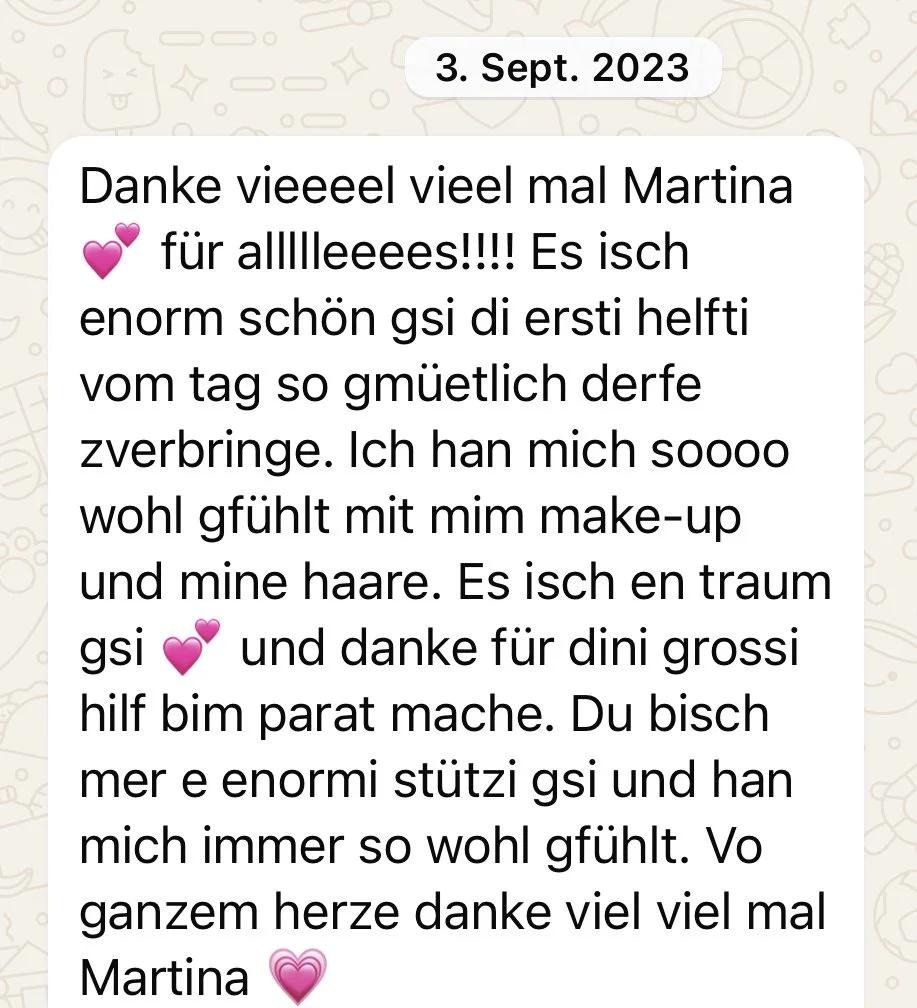Click the word "make-up" in the message
Screen dimensions: 917x1008
[x=640, y=519]
